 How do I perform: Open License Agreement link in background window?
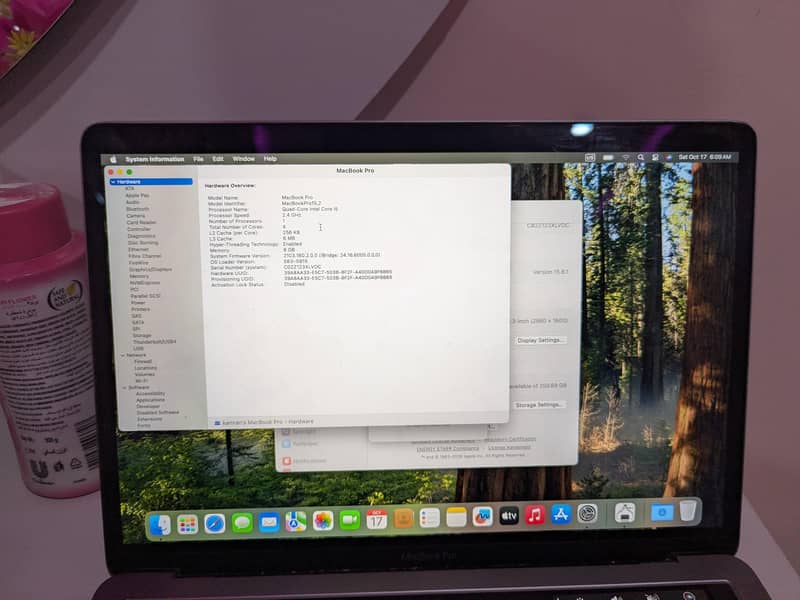tap(509, 447)
